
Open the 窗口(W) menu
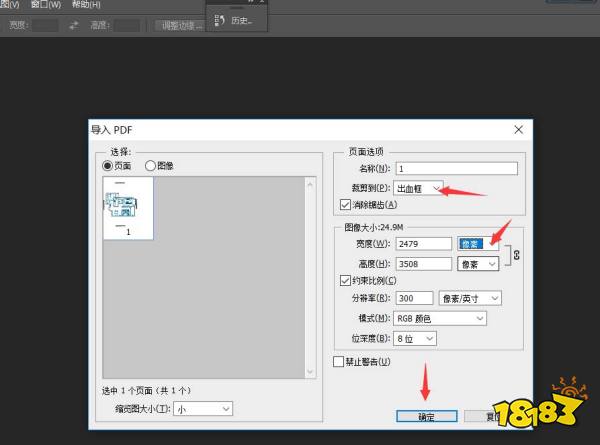[45, 5]
